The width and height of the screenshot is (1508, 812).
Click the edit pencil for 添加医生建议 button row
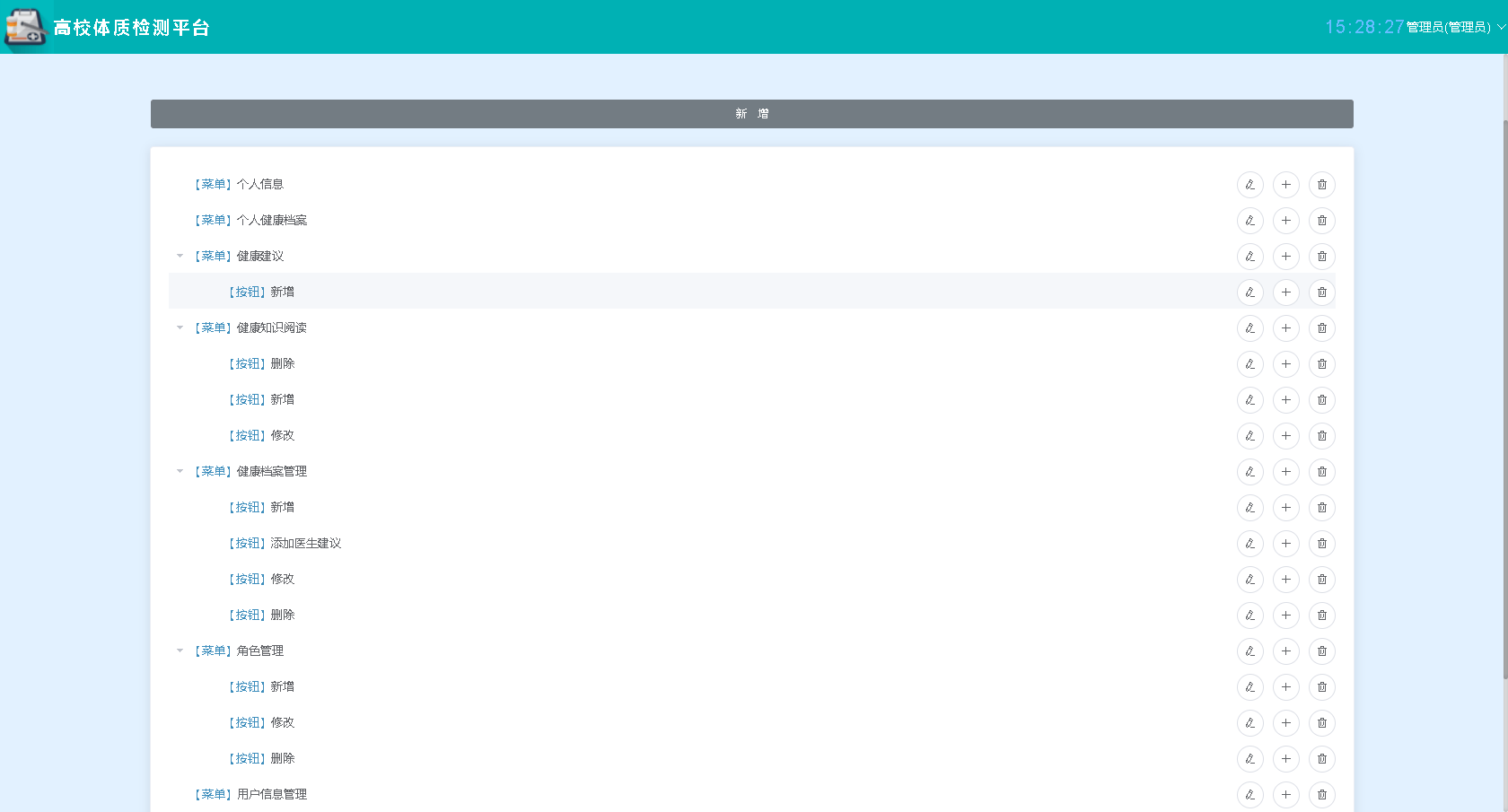pyautogui.click(x=1249, y=544)
